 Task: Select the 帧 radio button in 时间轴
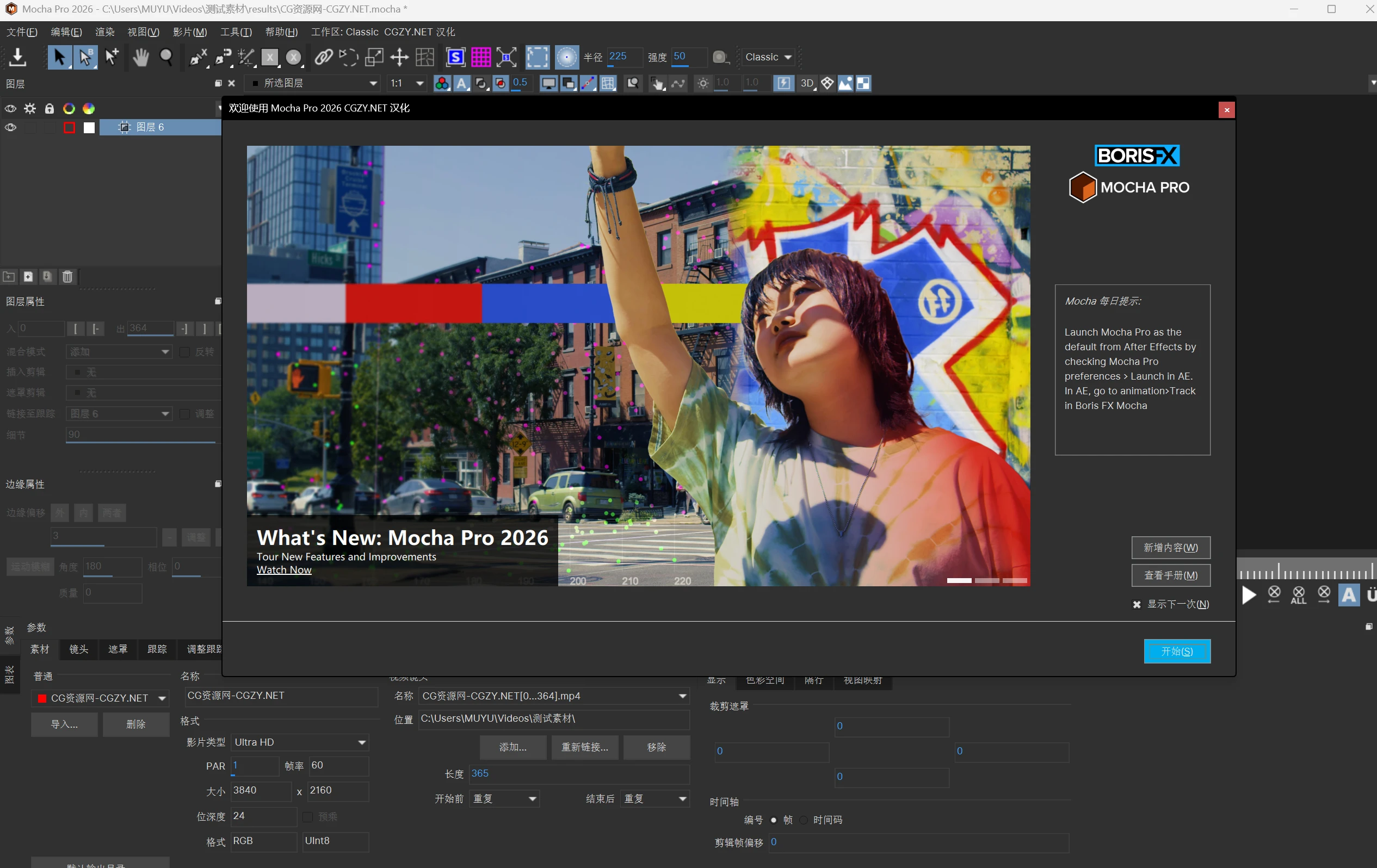click(x=773, y=820)
